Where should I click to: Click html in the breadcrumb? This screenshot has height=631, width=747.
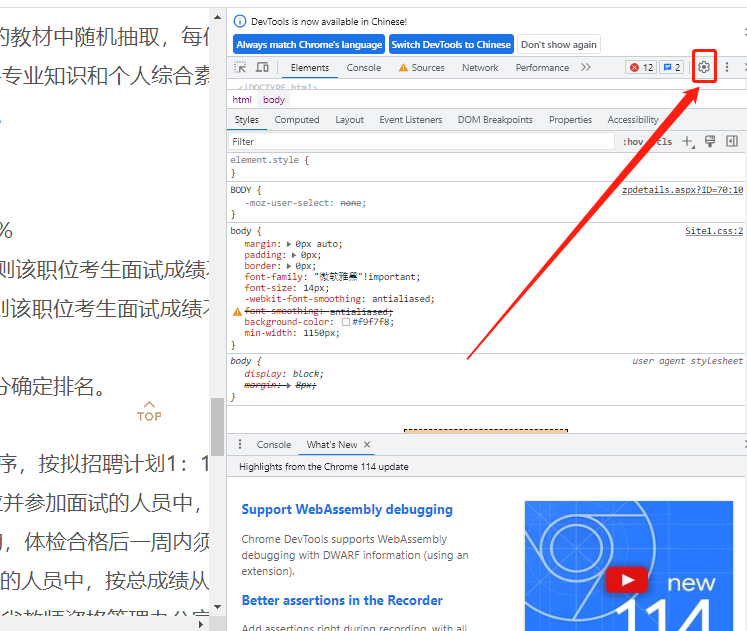[242, 100]
